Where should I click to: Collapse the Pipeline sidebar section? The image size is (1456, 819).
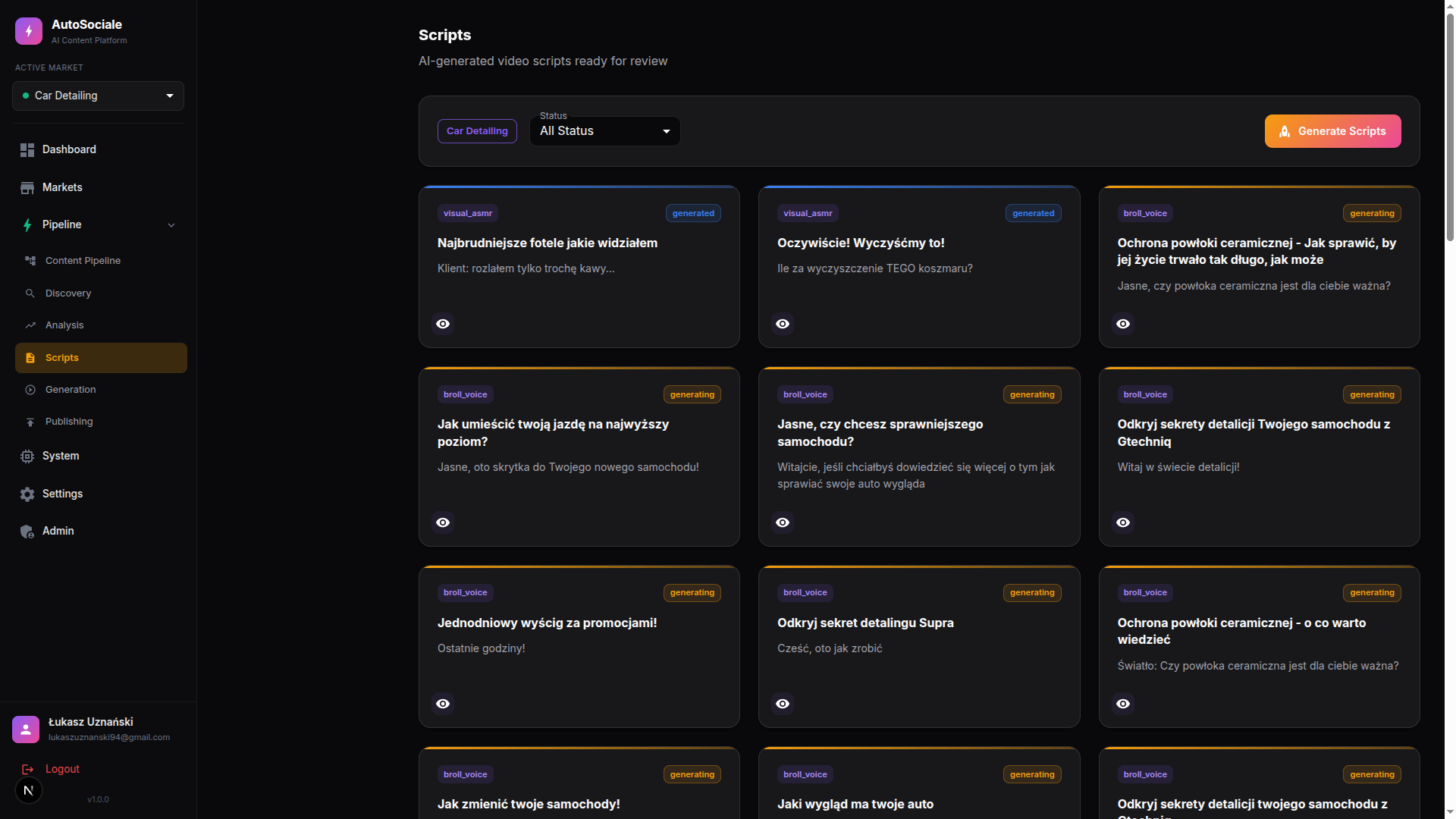(x=171, y=224)
